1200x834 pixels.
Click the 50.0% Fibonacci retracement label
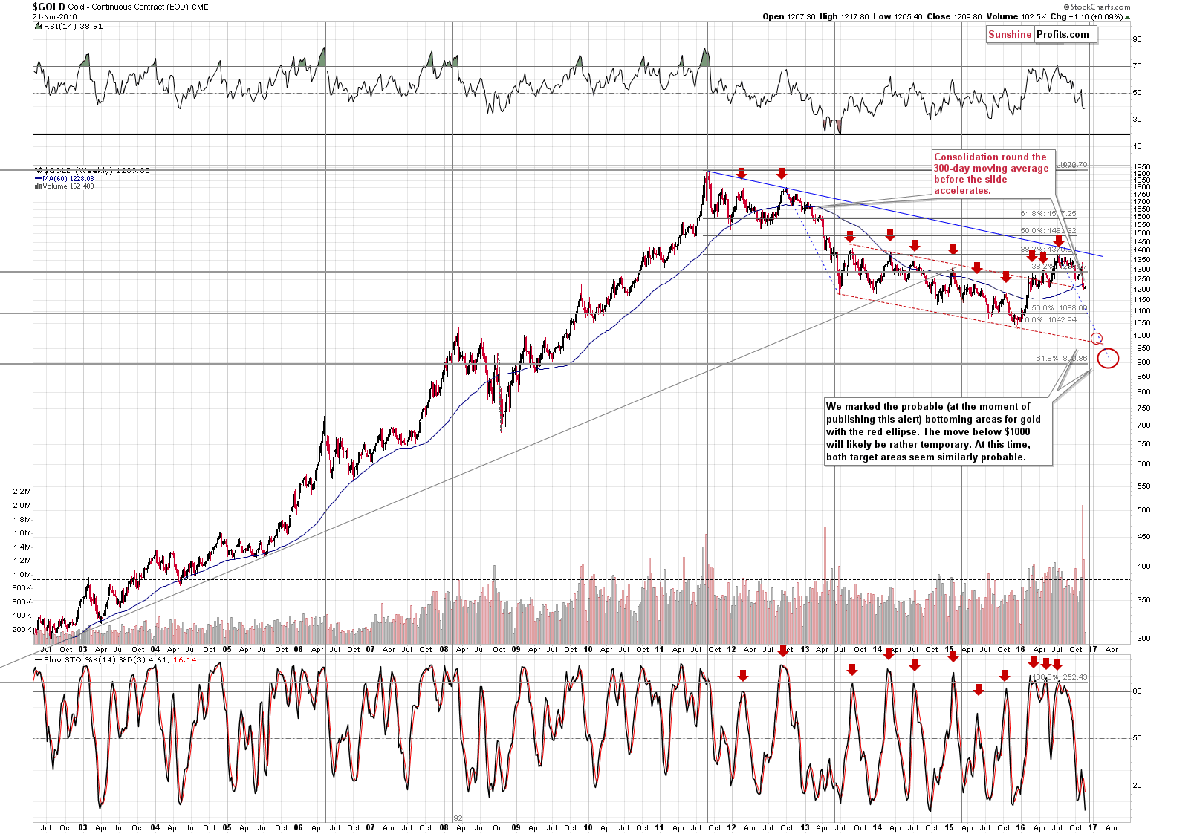coord(1048,230)
